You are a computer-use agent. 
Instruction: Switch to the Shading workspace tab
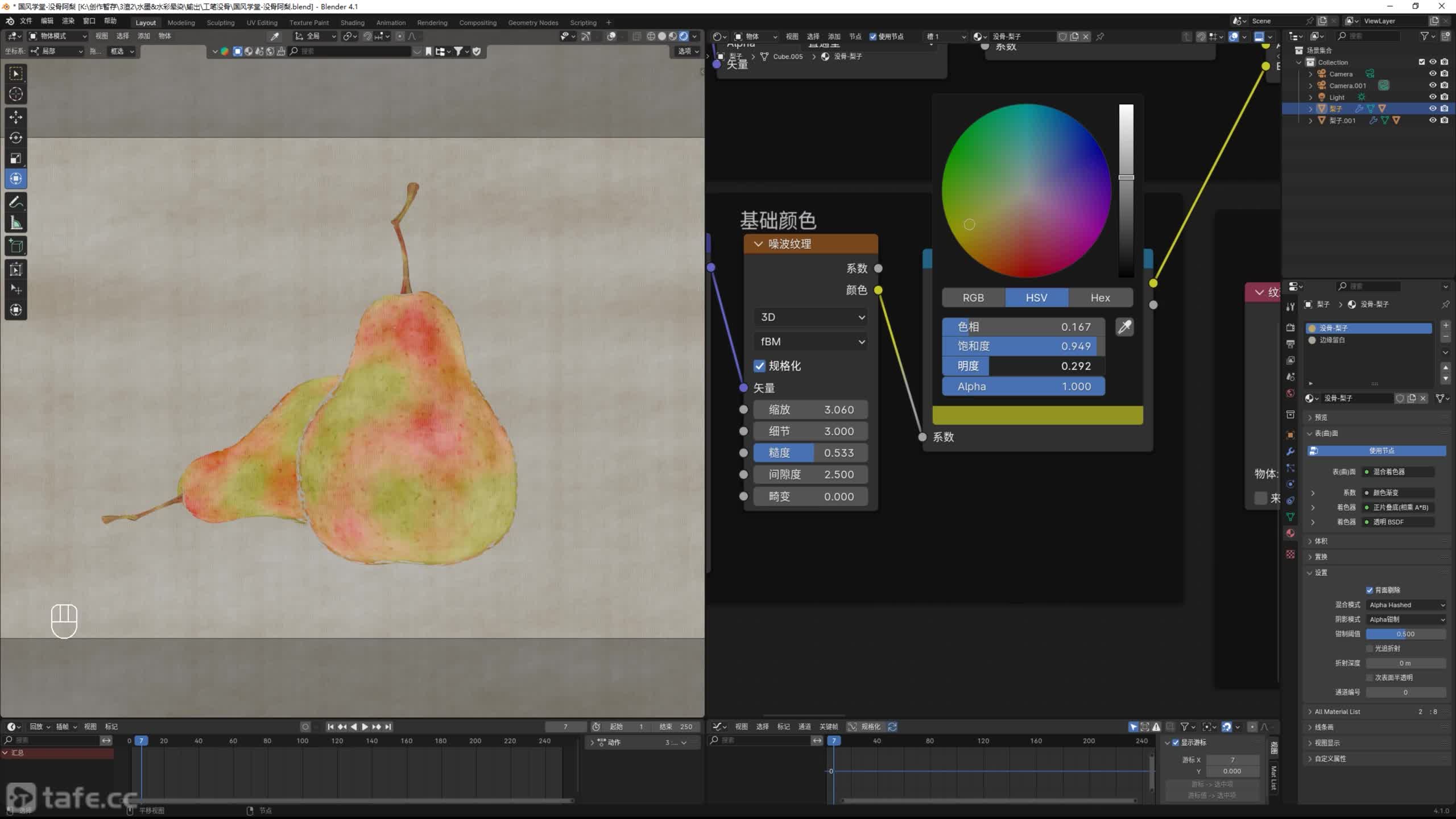tap(352, 23)
